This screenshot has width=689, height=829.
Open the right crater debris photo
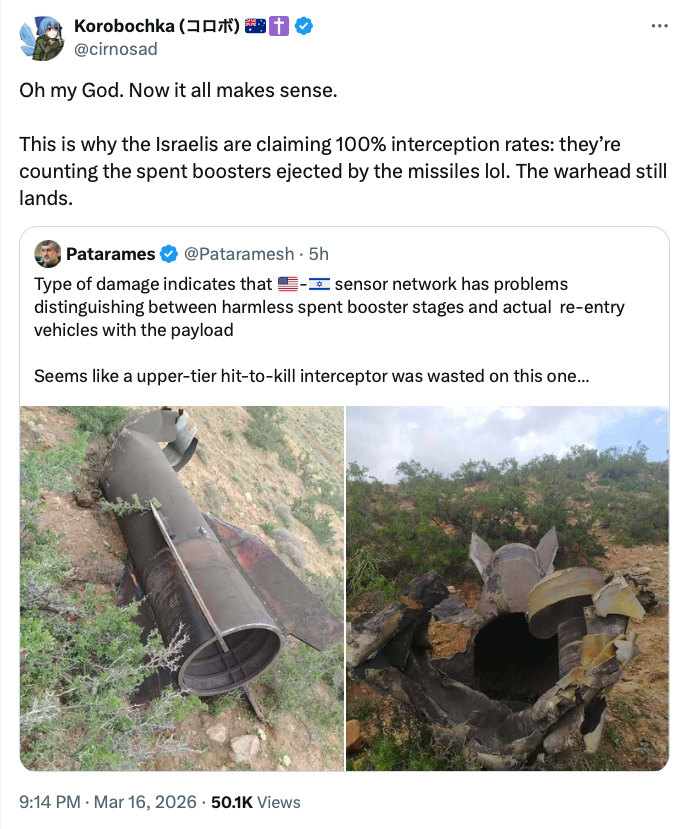(507, 588)
